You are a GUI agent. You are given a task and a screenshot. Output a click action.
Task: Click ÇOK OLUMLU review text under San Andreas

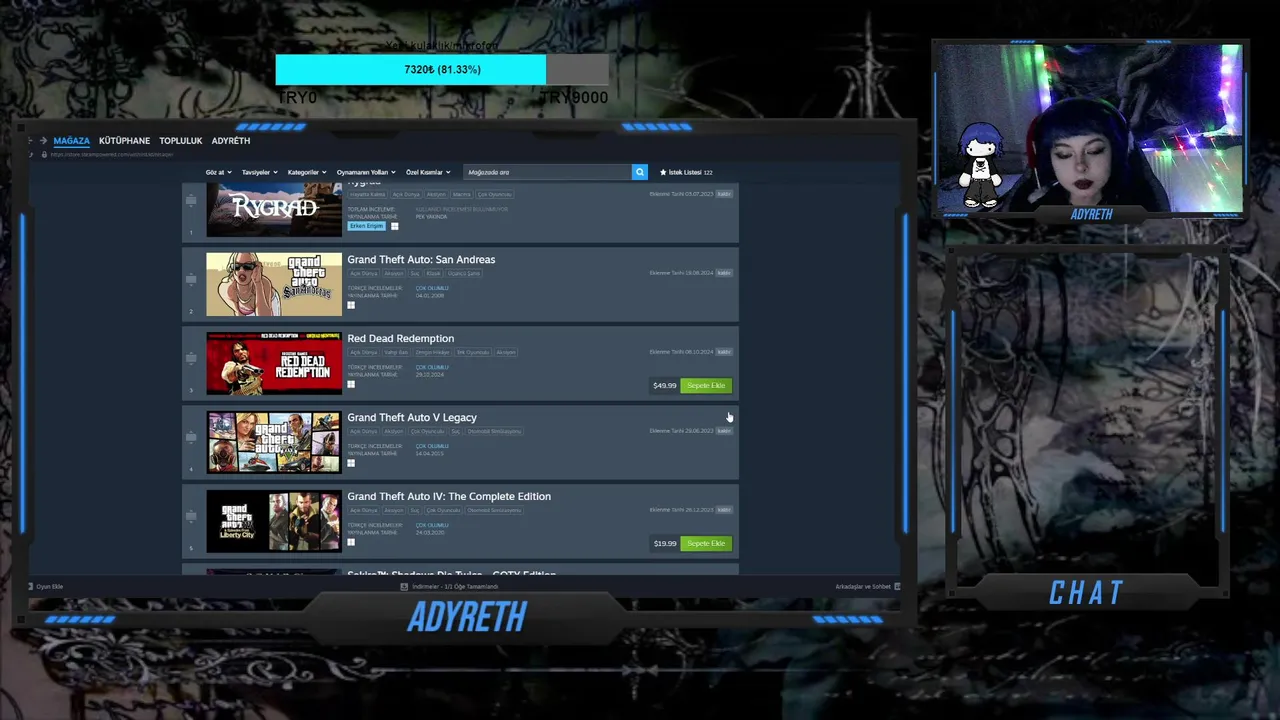[x=432, y=288]
